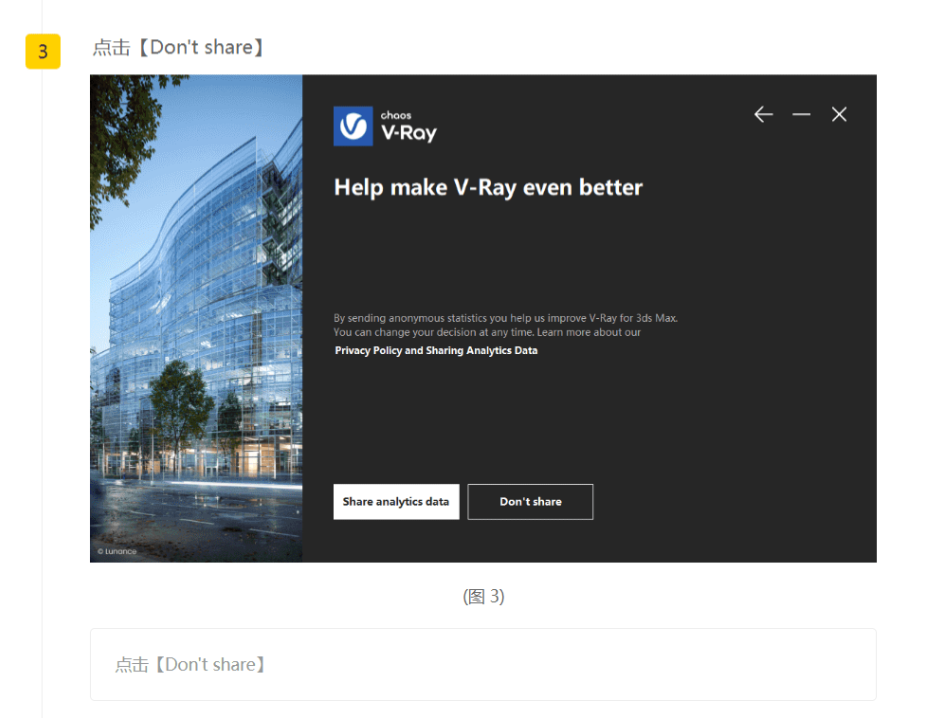Select the 'Help make V-Ray even better' heading

click(488, 188)
